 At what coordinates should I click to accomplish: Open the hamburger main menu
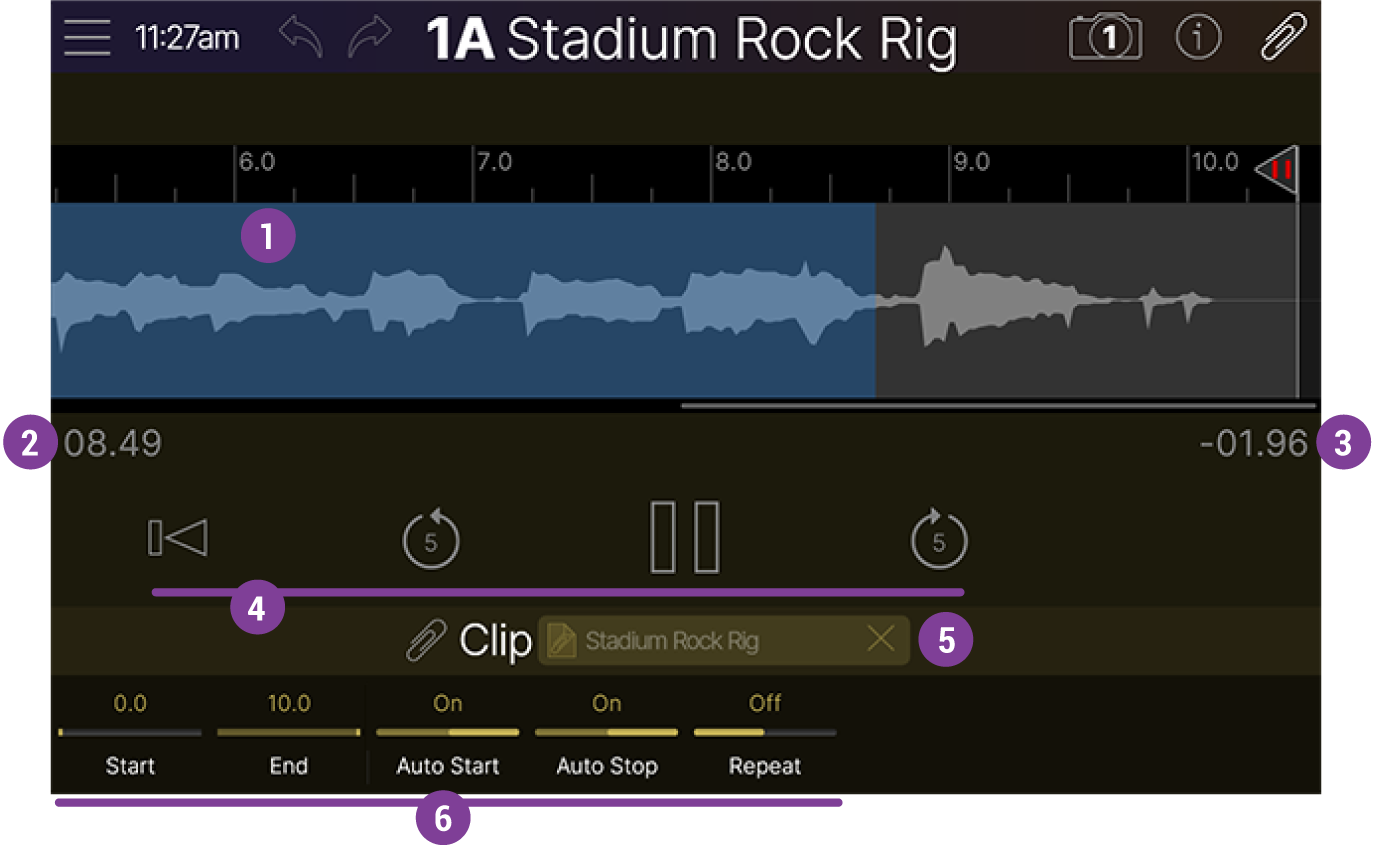[x=87, y=38]
